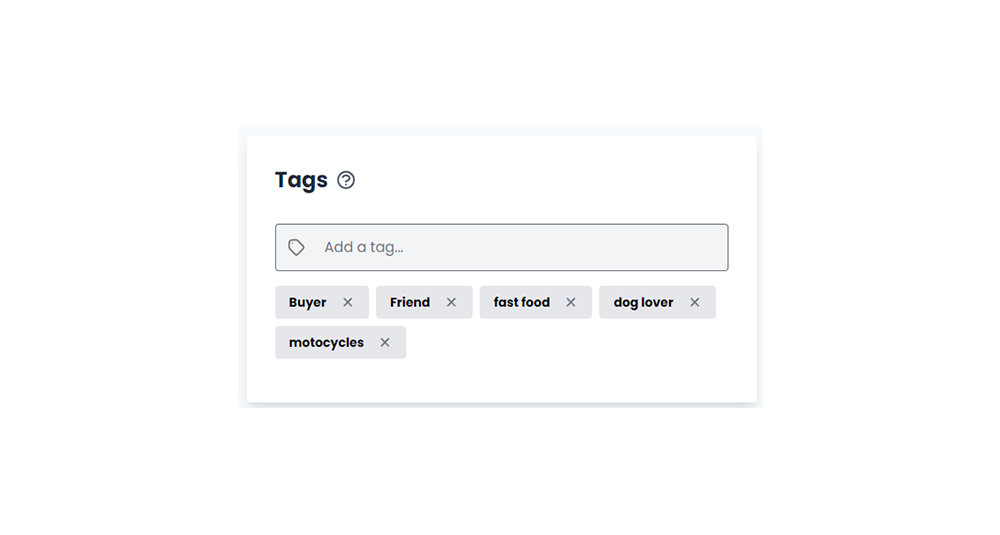Click the 'Add a tag...' placeholder text
The image size is (1000, 535).
click(364, 247)
